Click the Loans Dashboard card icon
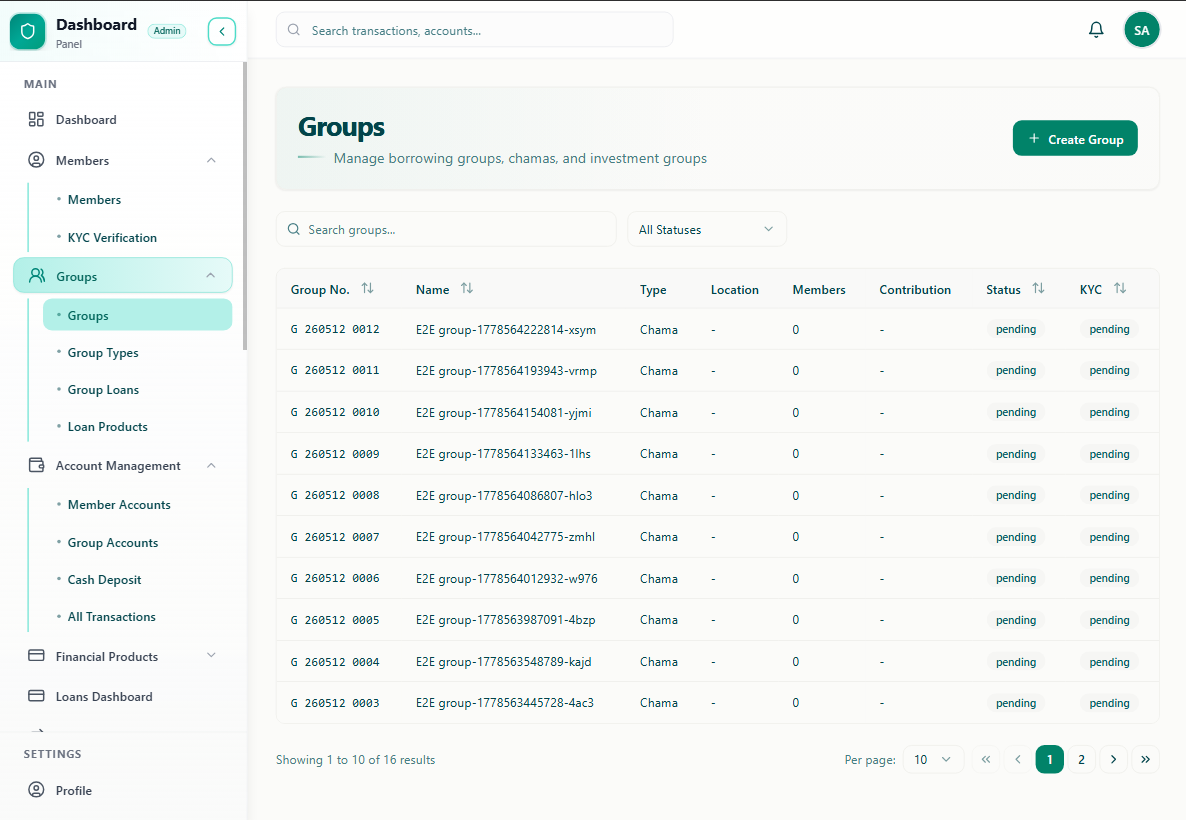This screenshot has width=1186, height=820. (x=36, y=696)
